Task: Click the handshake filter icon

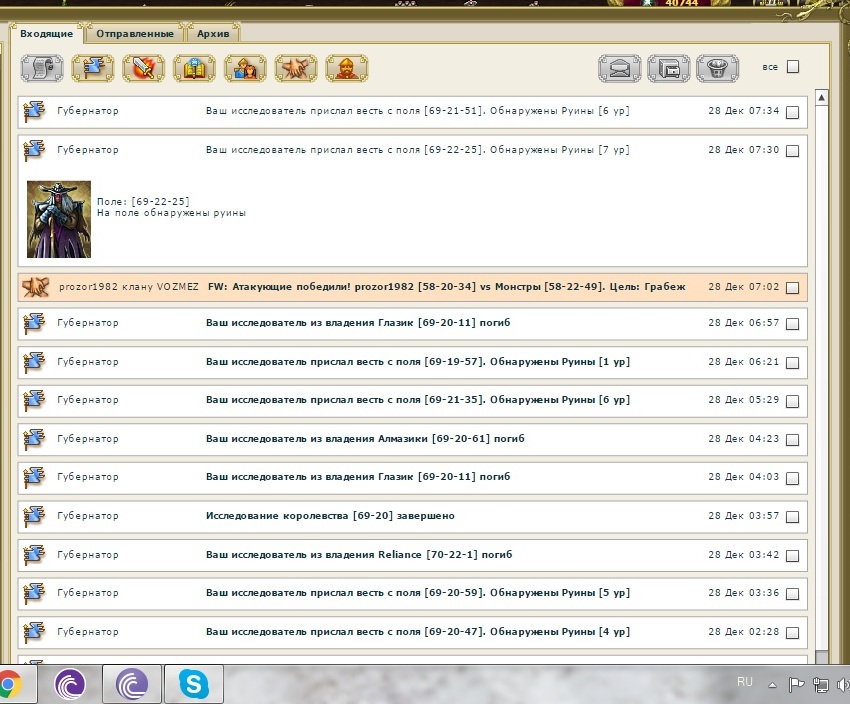Action: (x=296, y=68)
